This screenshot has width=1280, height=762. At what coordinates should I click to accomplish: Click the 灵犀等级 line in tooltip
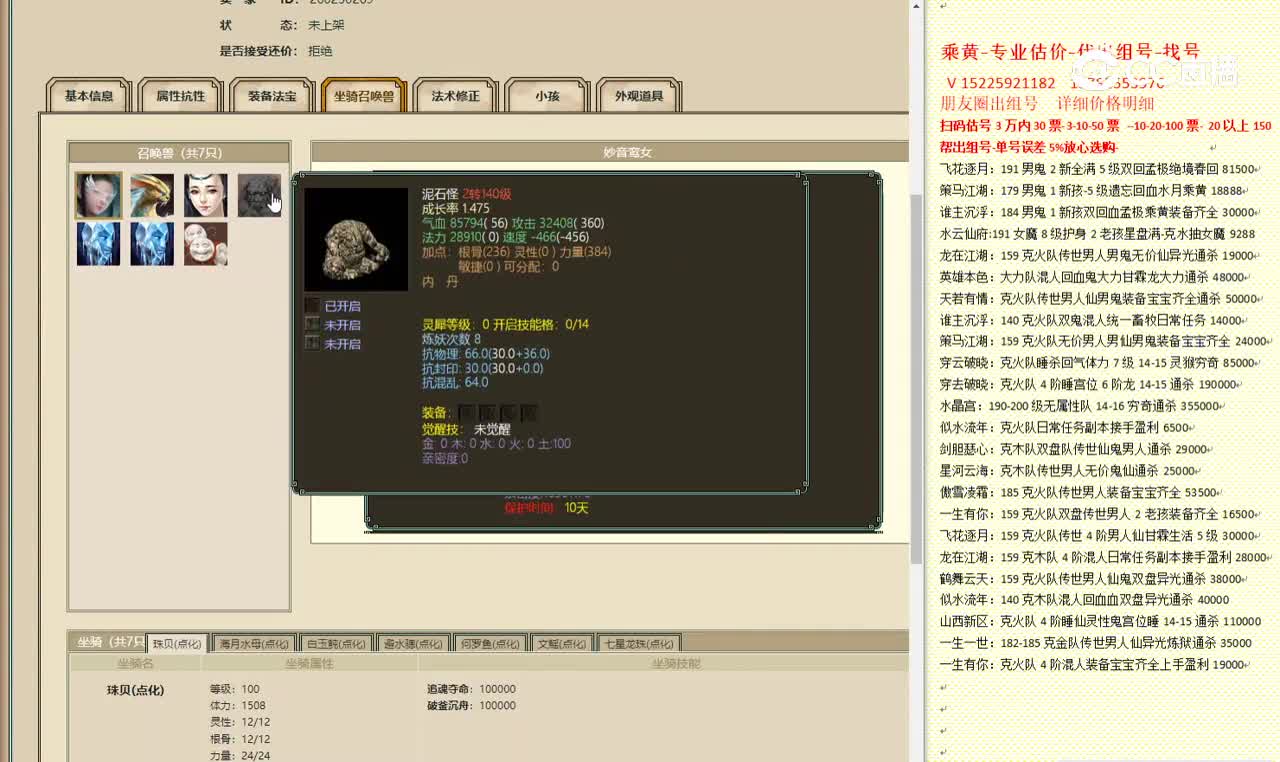click(x=505, y=324)
